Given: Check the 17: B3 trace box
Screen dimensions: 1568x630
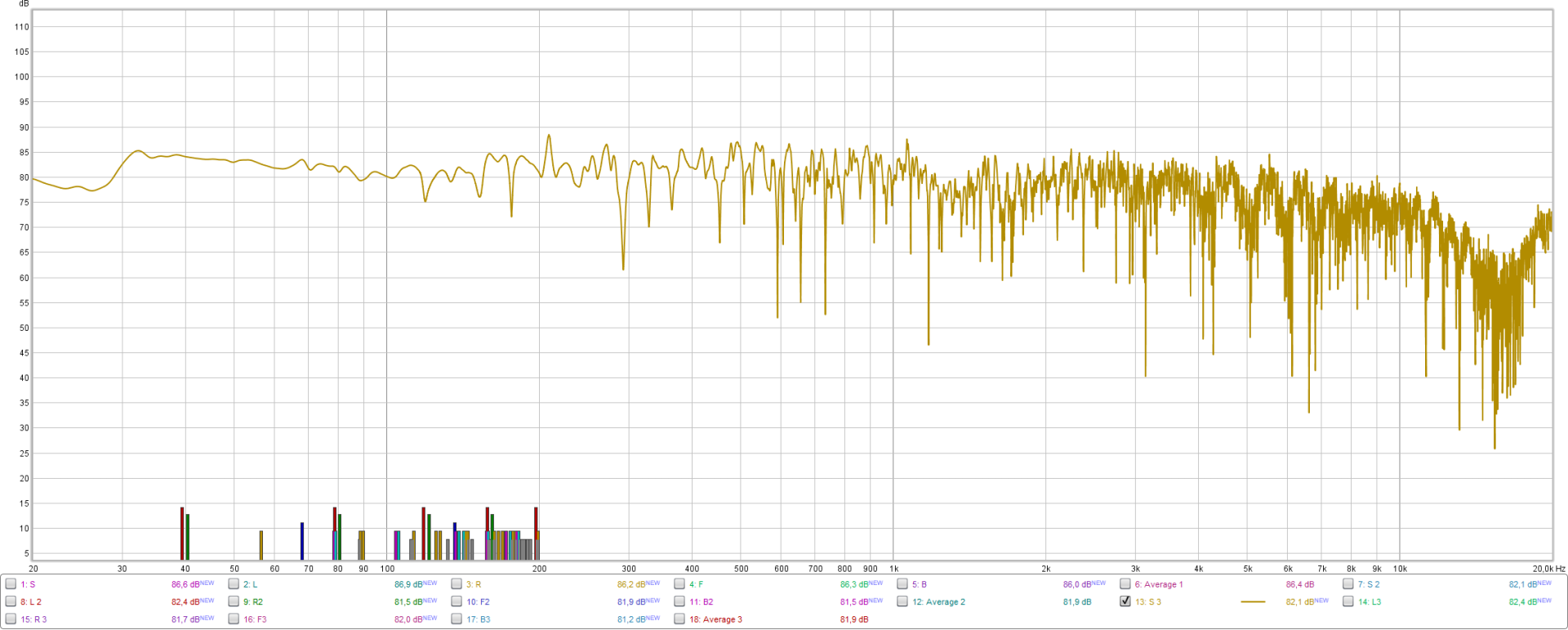Looking at the screenshot, I should coord(457,619).
